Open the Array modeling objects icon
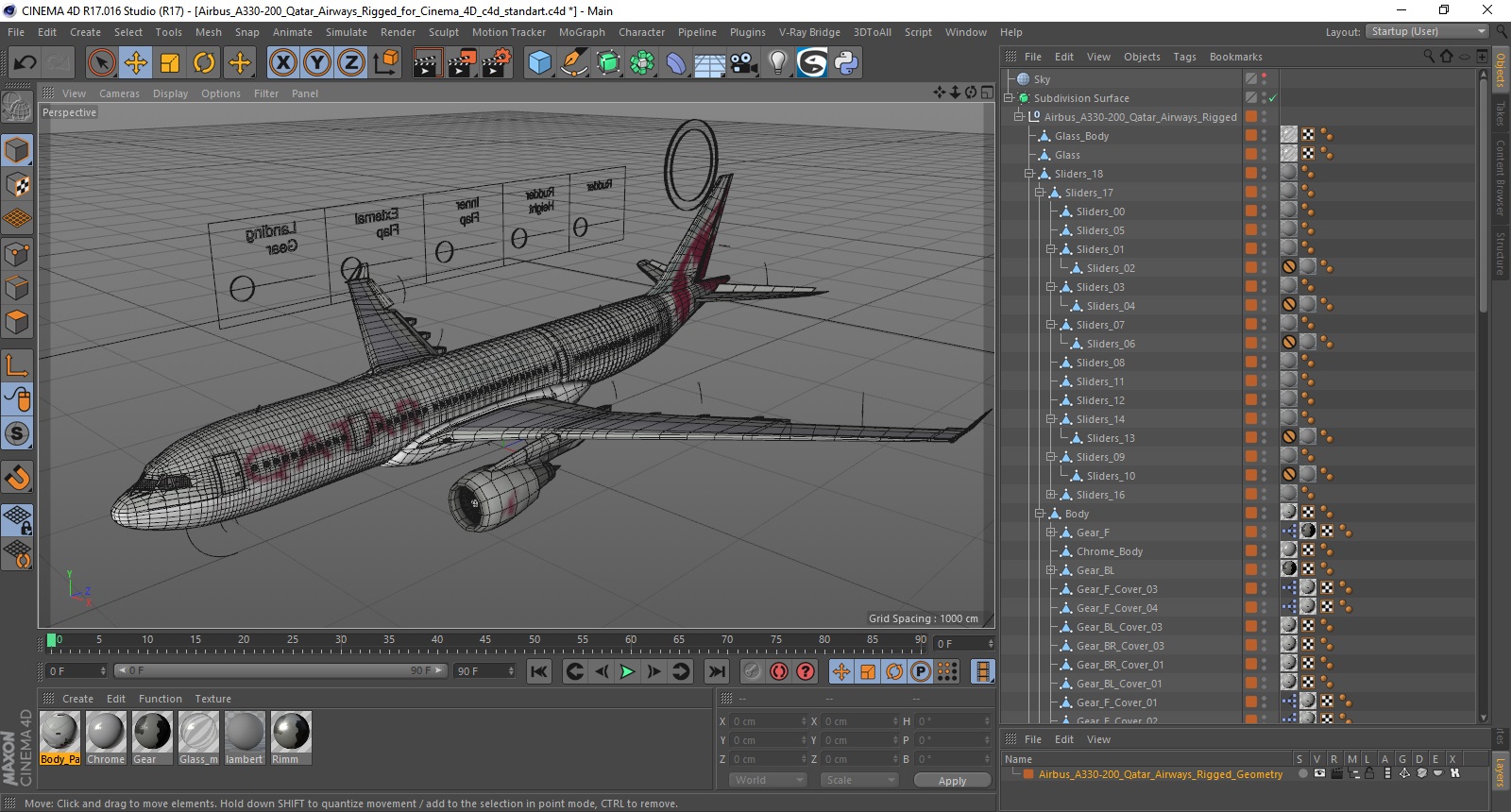This screenshot has width=1511, height=812. point(642,63)
